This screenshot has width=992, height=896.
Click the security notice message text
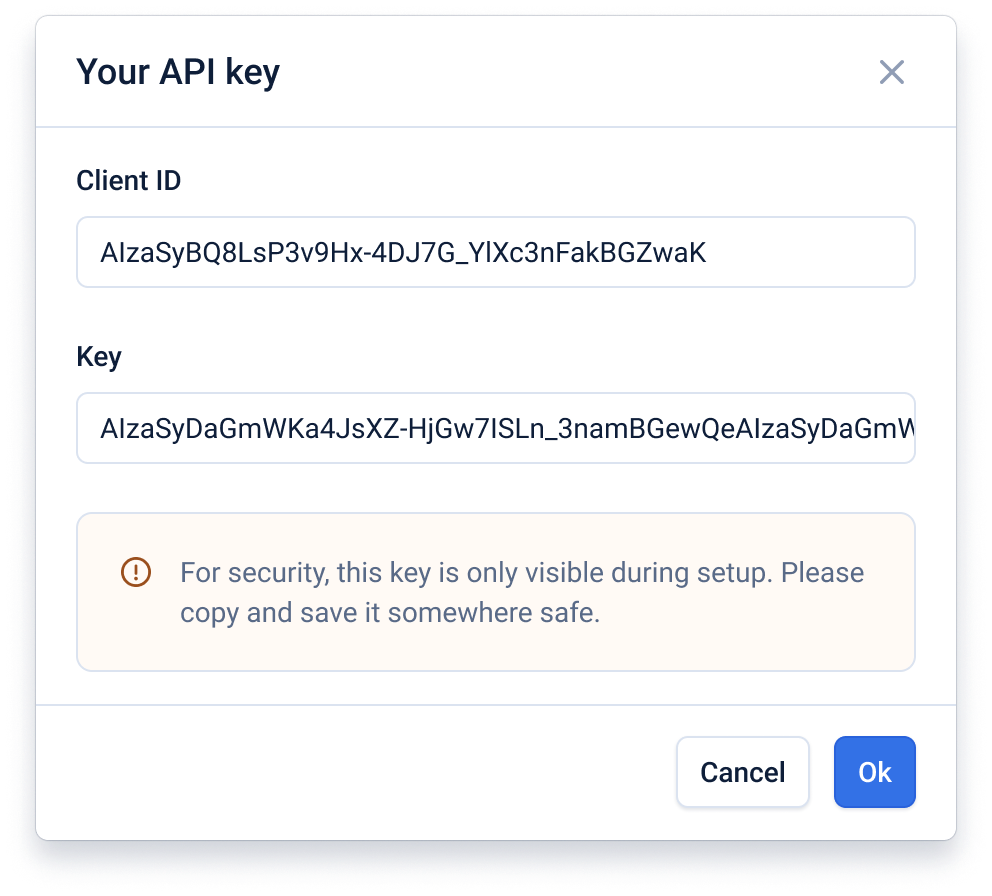(x=521, y=592)
